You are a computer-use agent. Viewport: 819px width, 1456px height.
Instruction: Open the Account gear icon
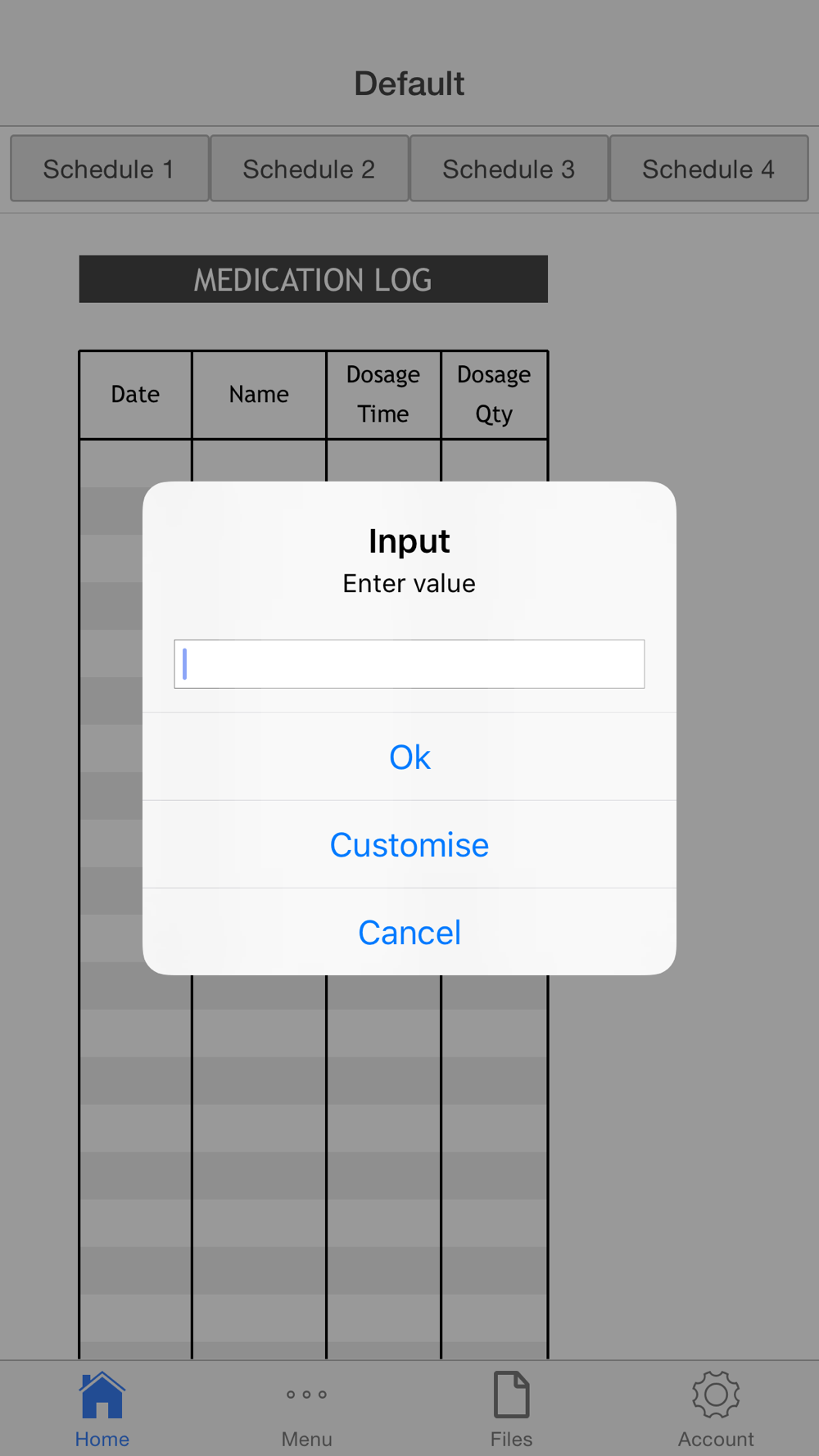point(716,1395)
